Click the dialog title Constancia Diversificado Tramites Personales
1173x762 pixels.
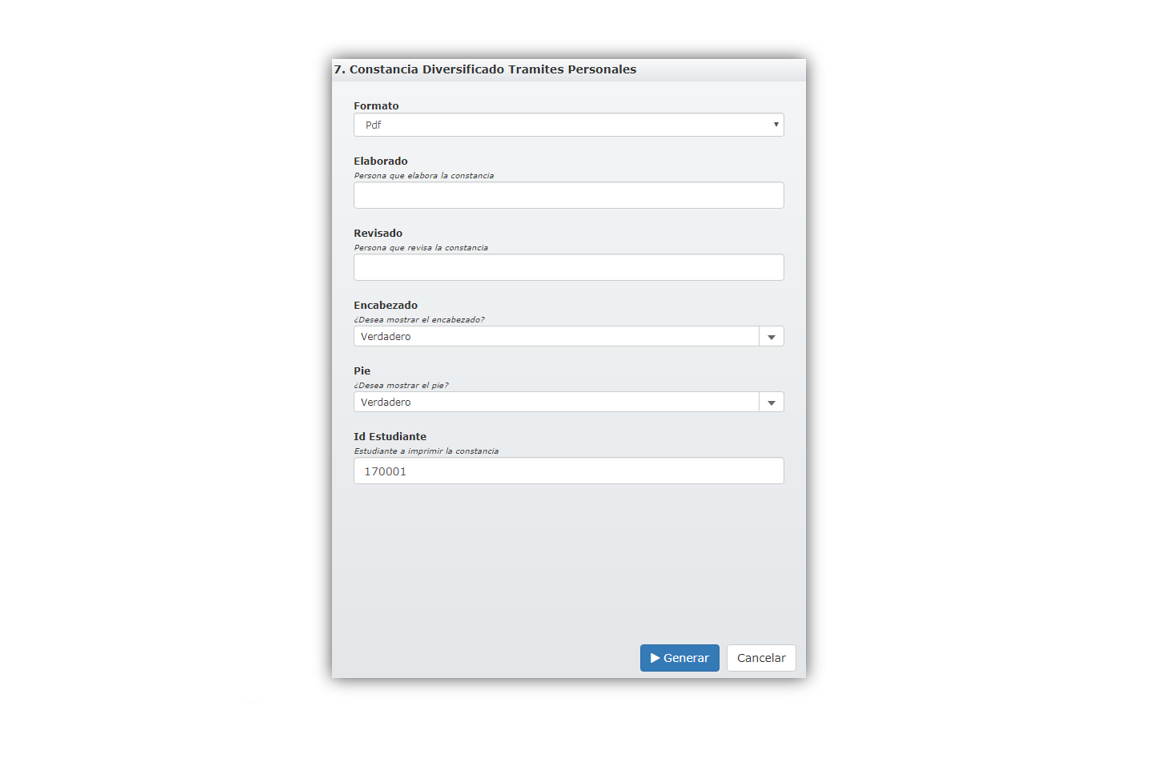pyautogui.click(x=485, y=70)
